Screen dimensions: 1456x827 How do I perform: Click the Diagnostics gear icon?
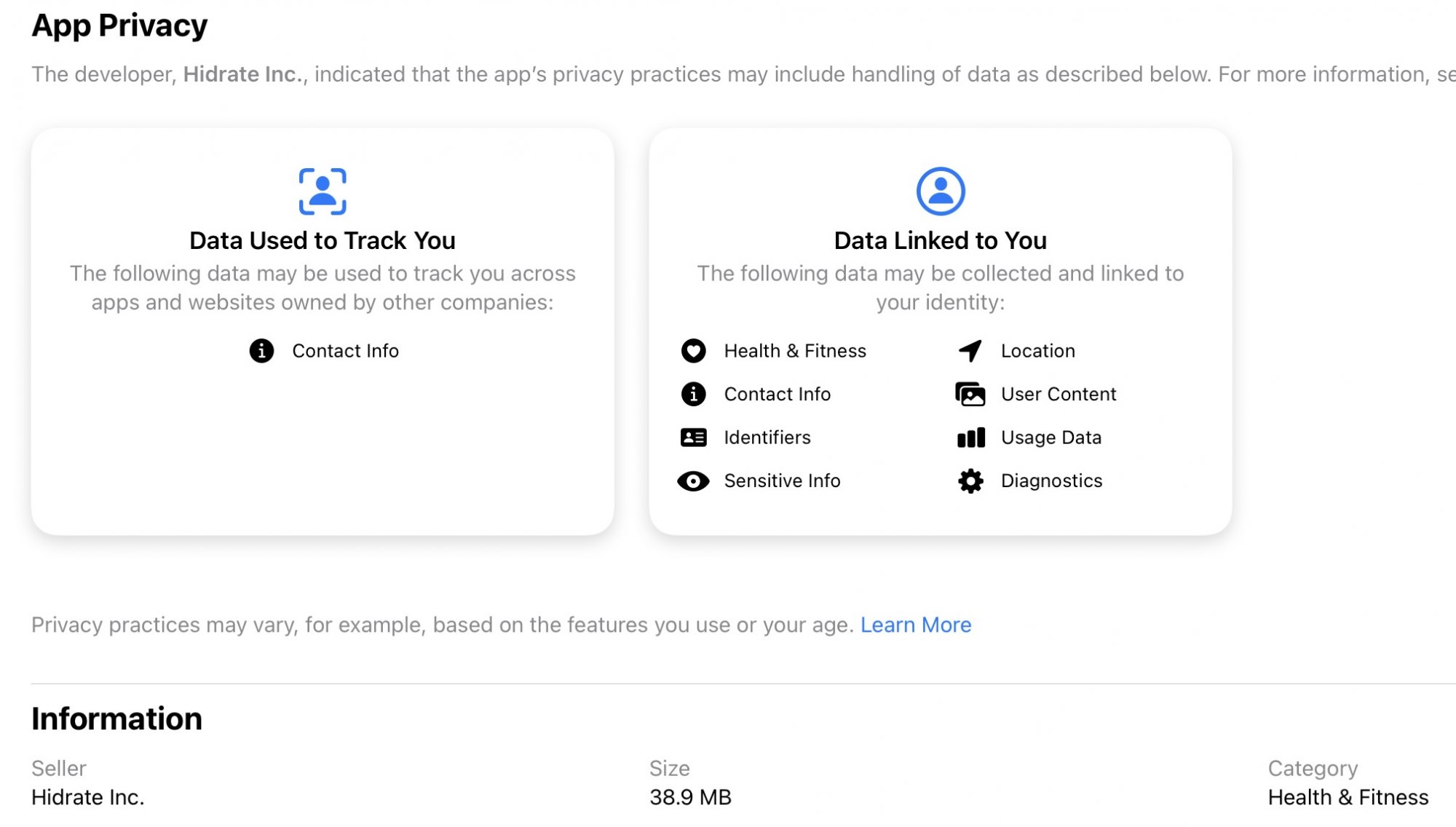(x=970, y=480)
